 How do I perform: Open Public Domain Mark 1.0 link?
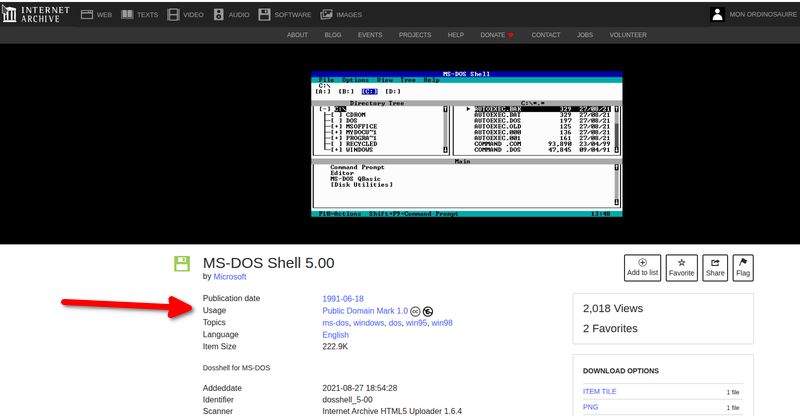click(365, 311)
